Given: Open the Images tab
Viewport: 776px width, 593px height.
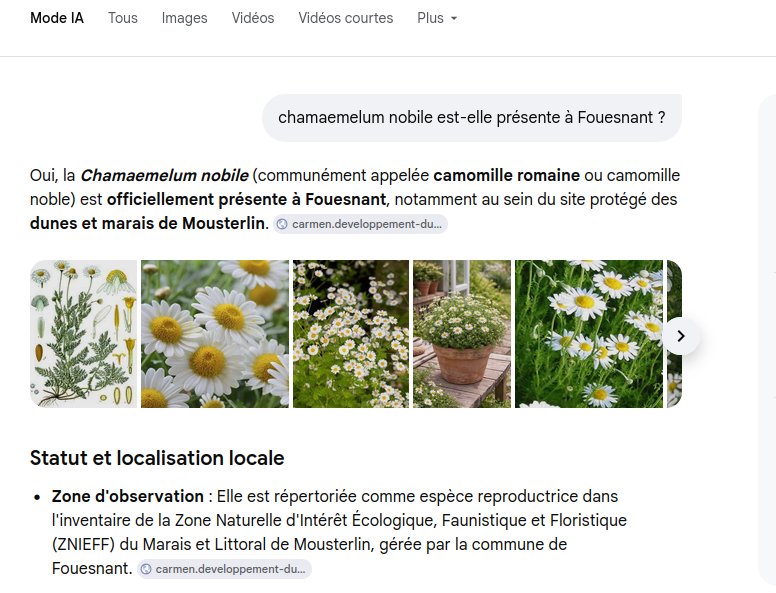Looking at the screenshot, I should [x=184, y=18].
